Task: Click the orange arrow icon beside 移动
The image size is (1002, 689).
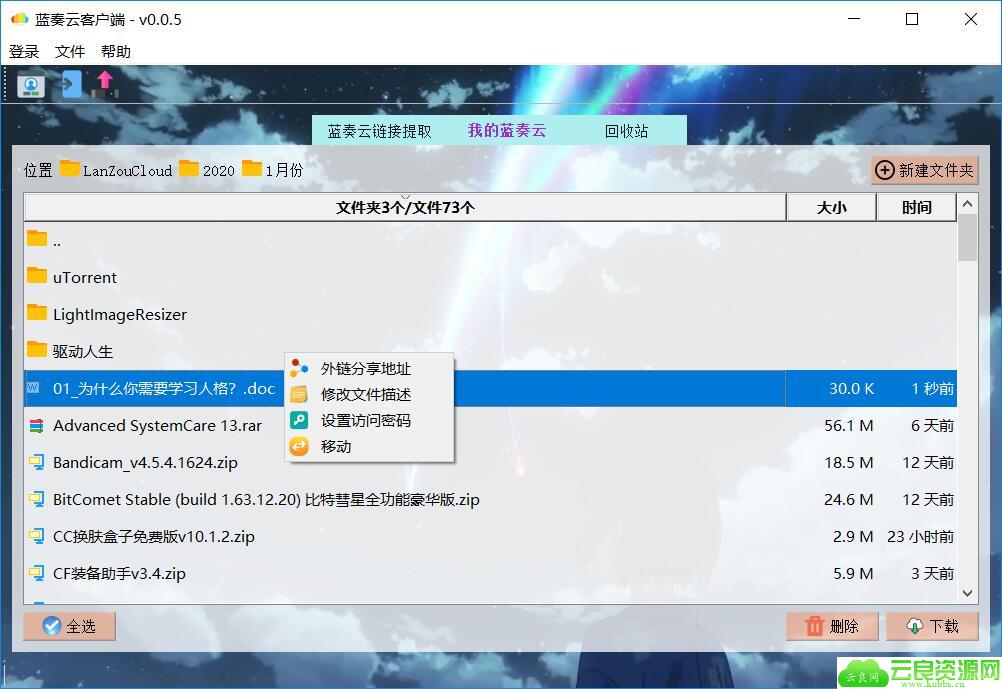Action: click(x=299, y=446)
